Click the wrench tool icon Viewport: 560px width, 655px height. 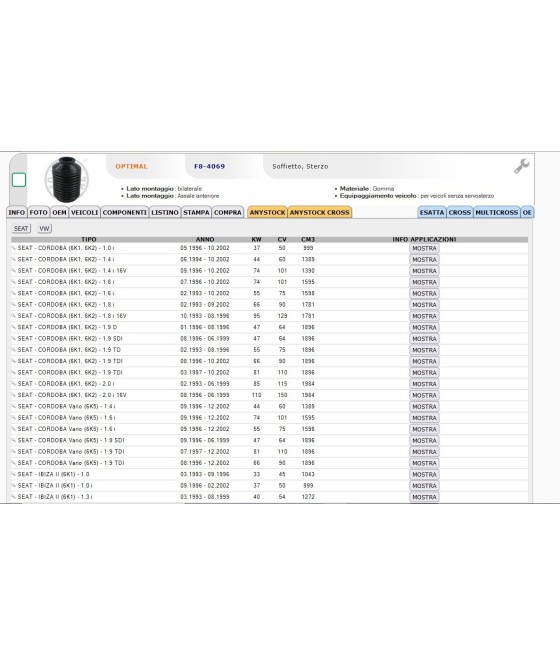[x=522, y=166]
